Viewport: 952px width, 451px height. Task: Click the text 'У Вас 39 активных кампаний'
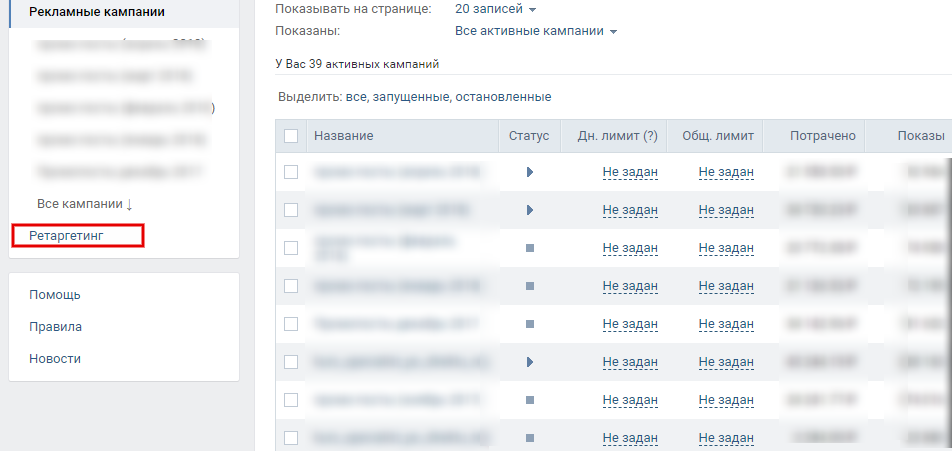(x=357, y=64)
